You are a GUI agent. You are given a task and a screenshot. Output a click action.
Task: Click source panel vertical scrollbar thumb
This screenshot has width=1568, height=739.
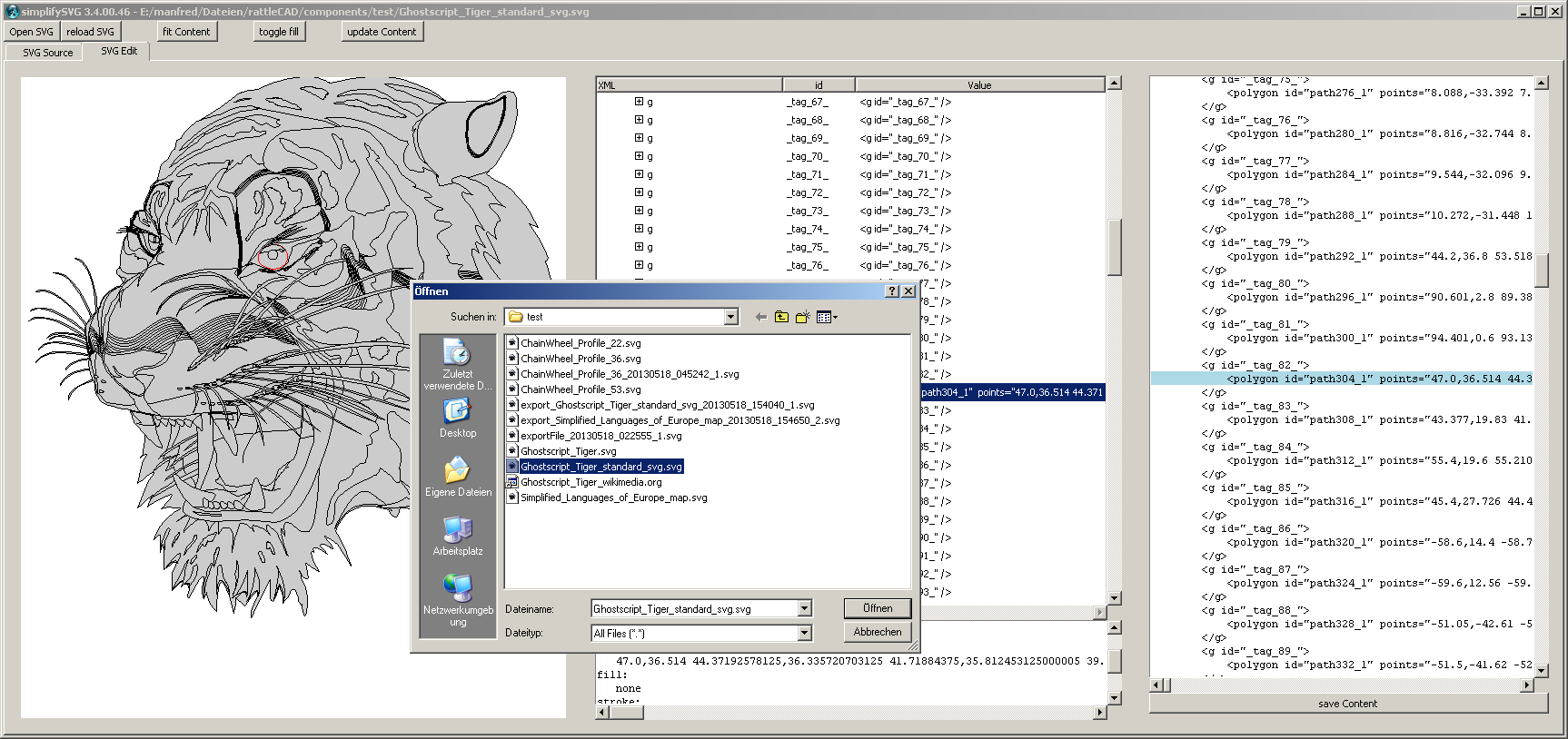1541,271
